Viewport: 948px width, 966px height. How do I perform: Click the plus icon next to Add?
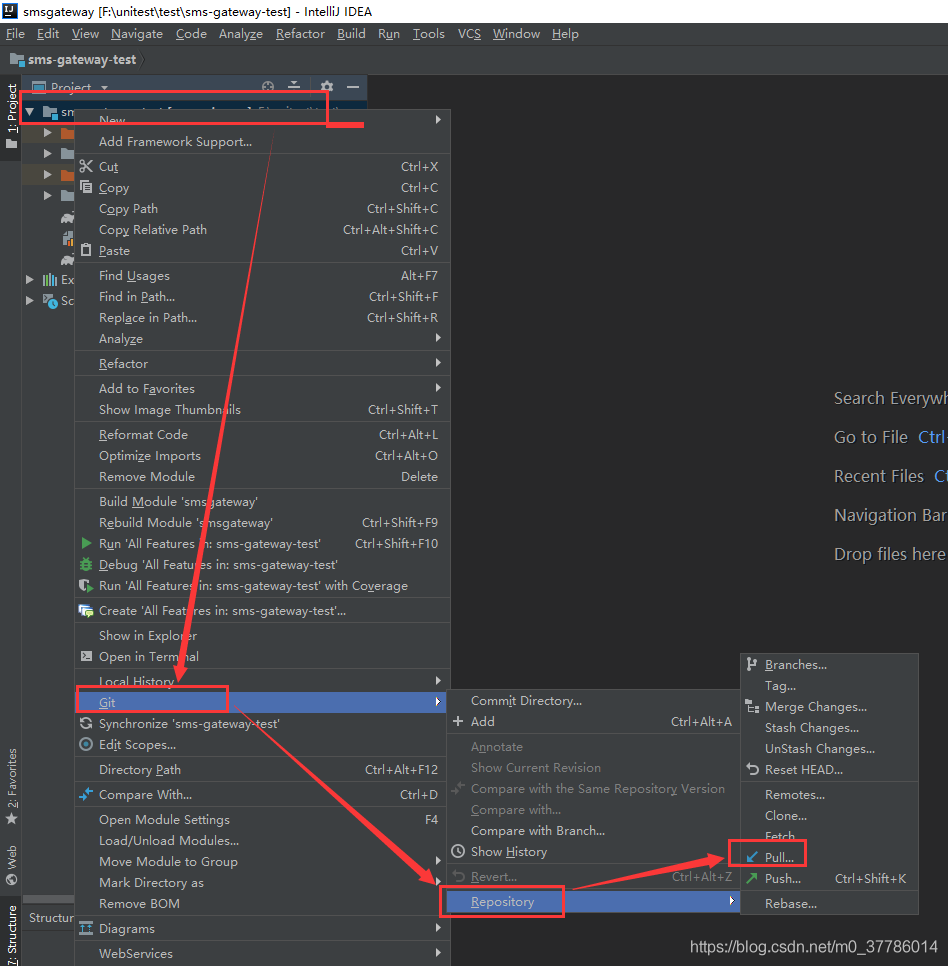[458, 721]
